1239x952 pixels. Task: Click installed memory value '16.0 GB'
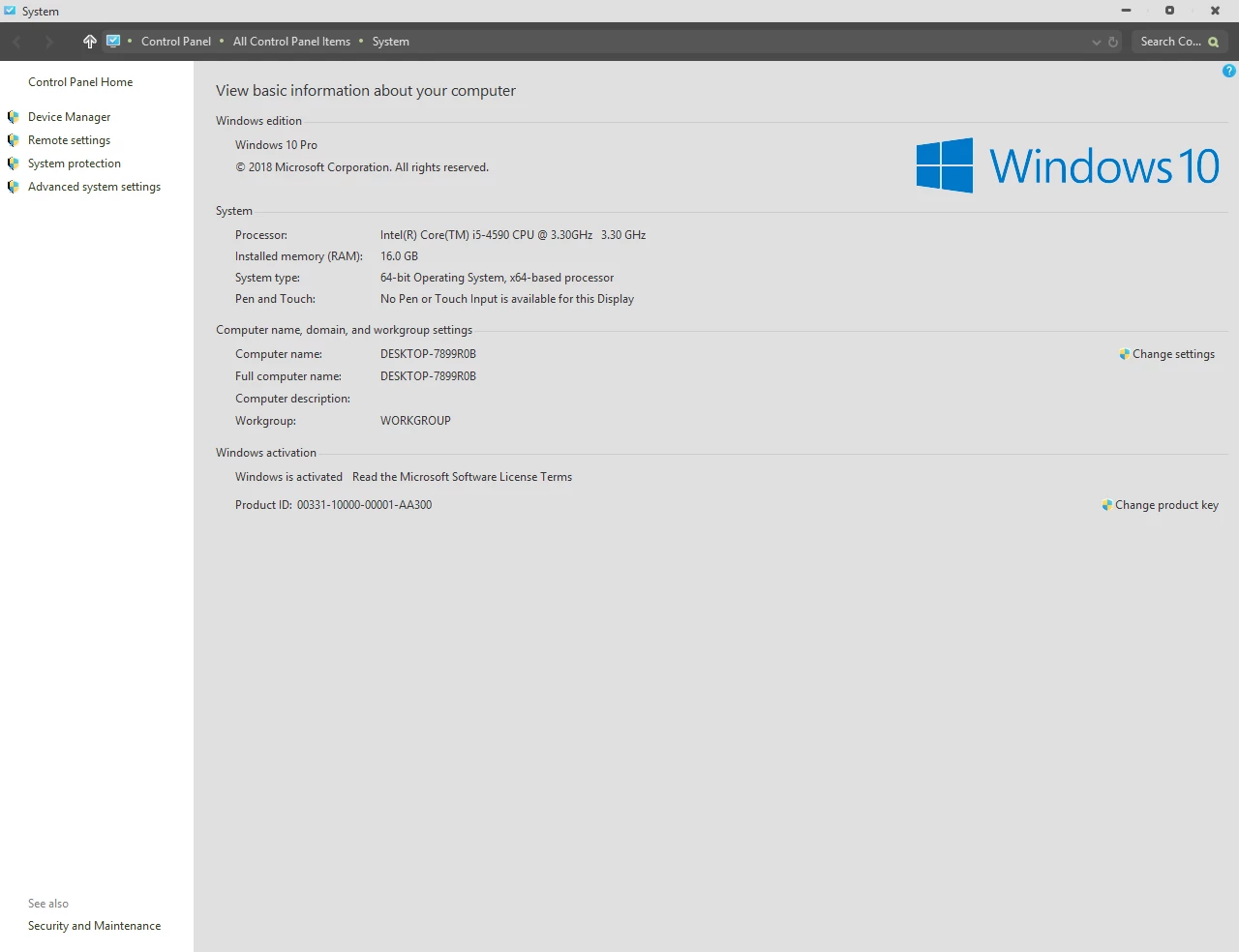coord(399,256)
